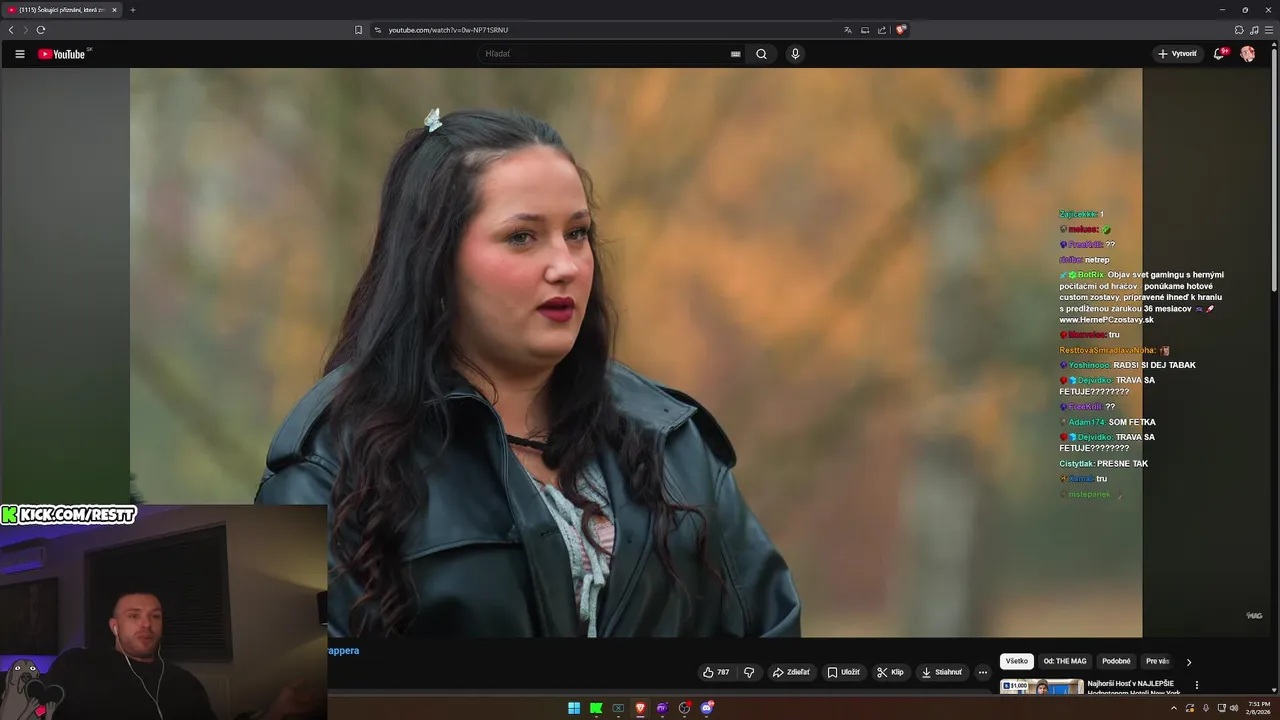1280x720 pixels.
Task: Go back with the browser back arrow
Action: point(11,30)
